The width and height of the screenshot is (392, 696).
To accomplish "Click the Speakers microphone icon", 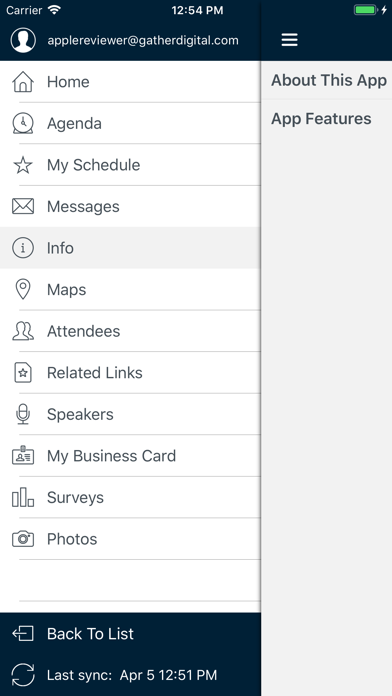I will point(23,414).
